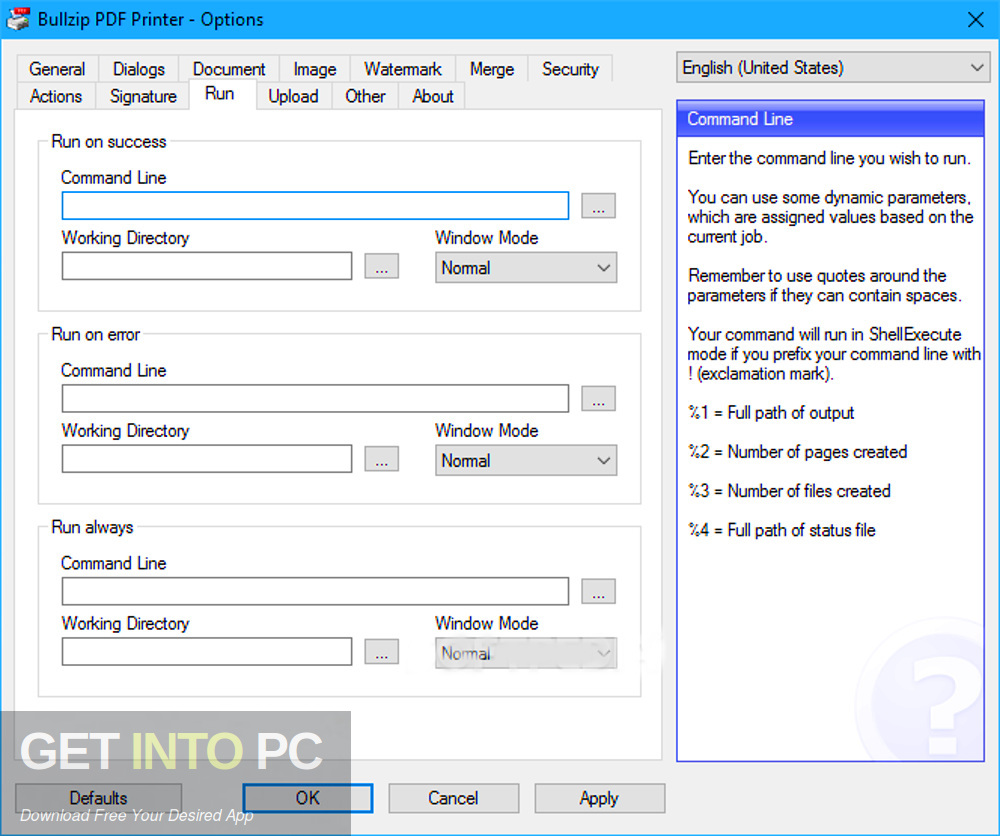Switch to the Security tab
This screenshot has width=1000, height=836.
[x=570, y=69]
